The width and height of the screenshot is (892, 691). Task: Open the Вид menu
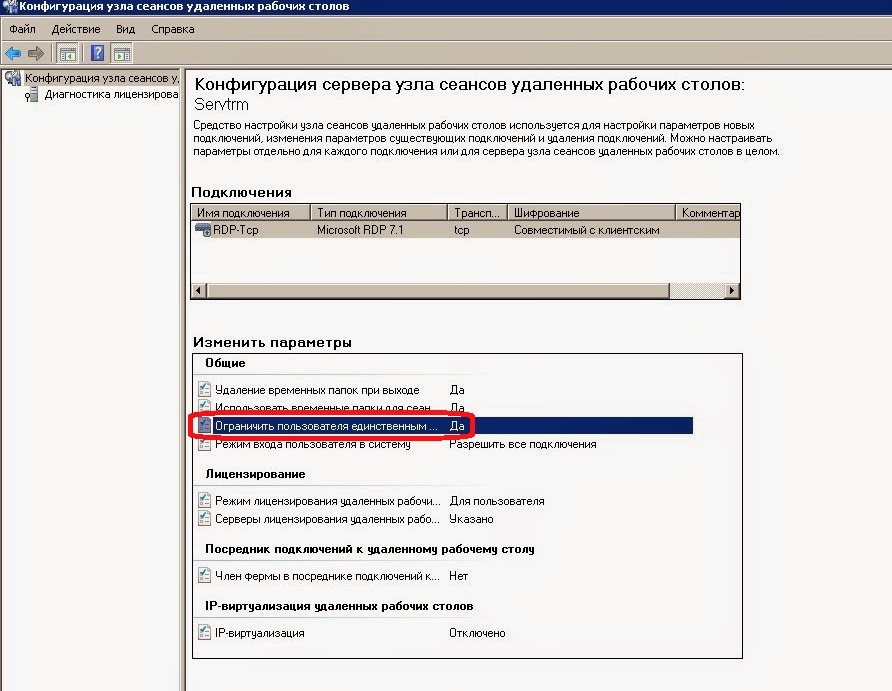125,29
